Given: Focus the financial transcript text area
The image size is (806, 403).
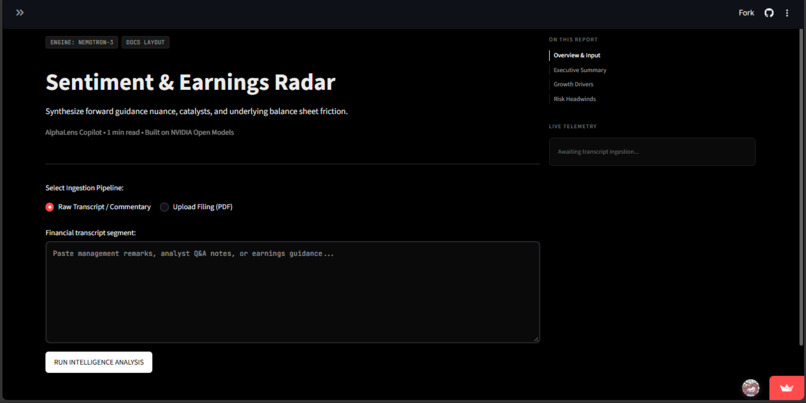Looking at the screenshot, I should (292, 292).
